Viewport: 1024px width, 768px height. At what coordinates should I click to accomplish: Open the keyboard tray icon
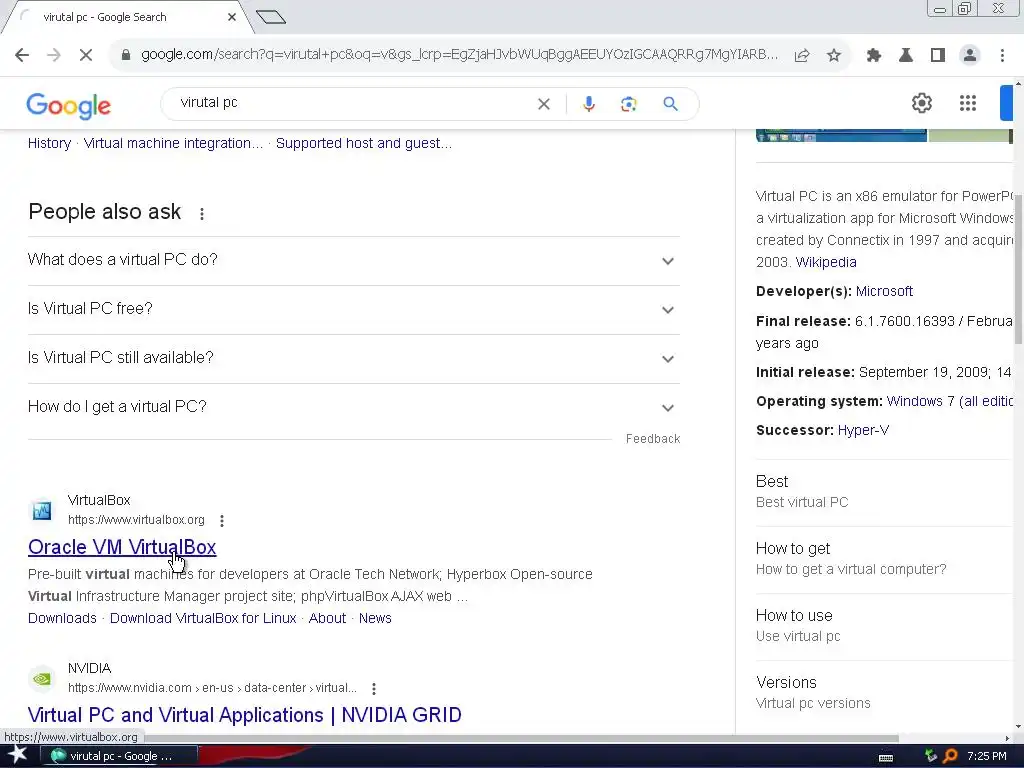point(886,758)
